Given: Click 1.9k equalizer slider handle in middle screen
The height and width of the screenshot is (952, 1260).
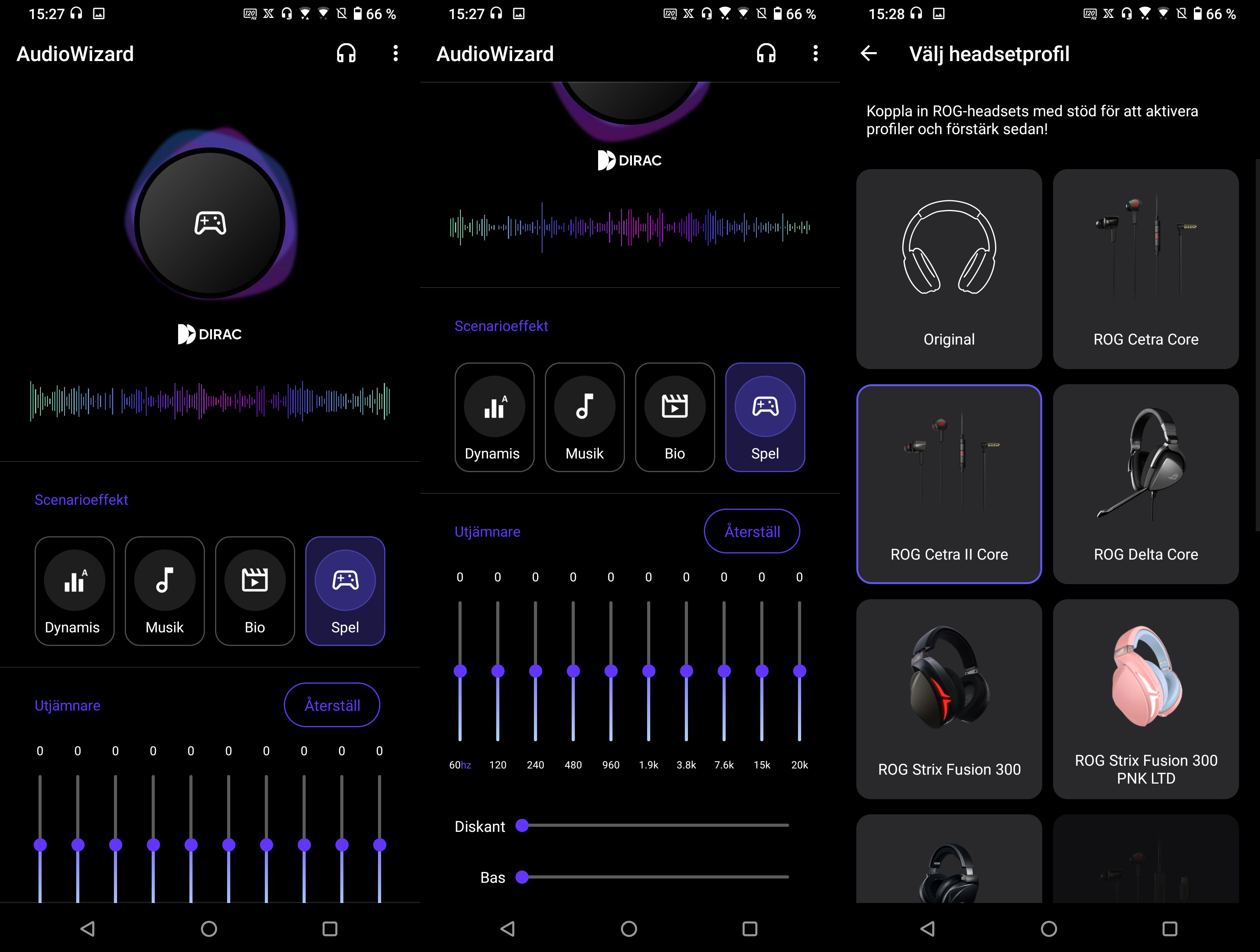Looking at the screenshot, I should point(648,671).
